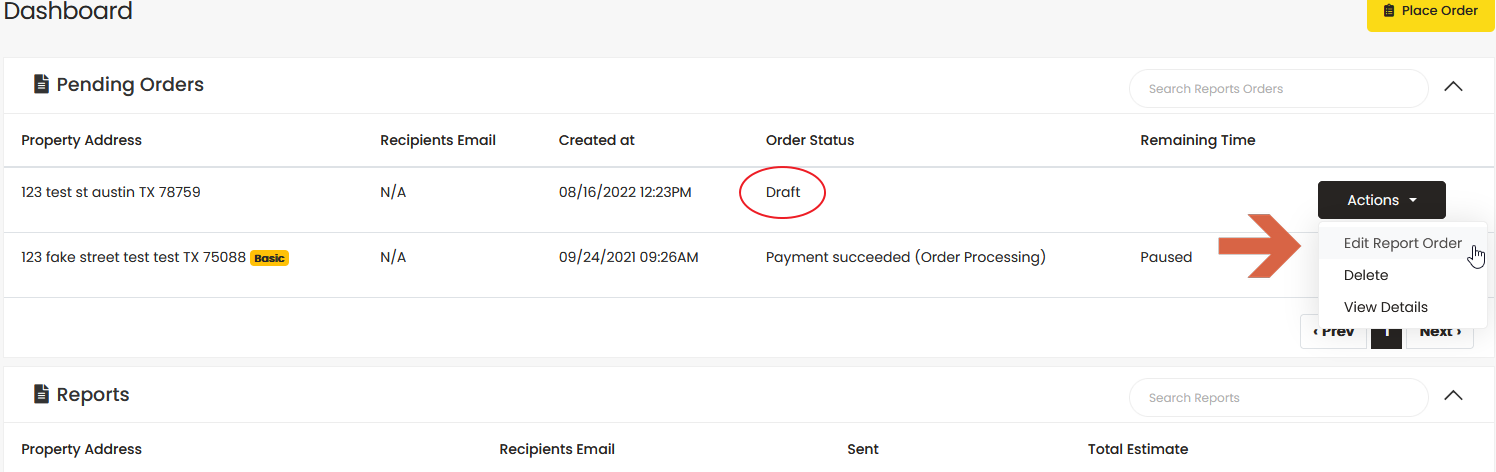Go to next page with Next
This screenshot has height=472, width=1496.
[1440, 332]
